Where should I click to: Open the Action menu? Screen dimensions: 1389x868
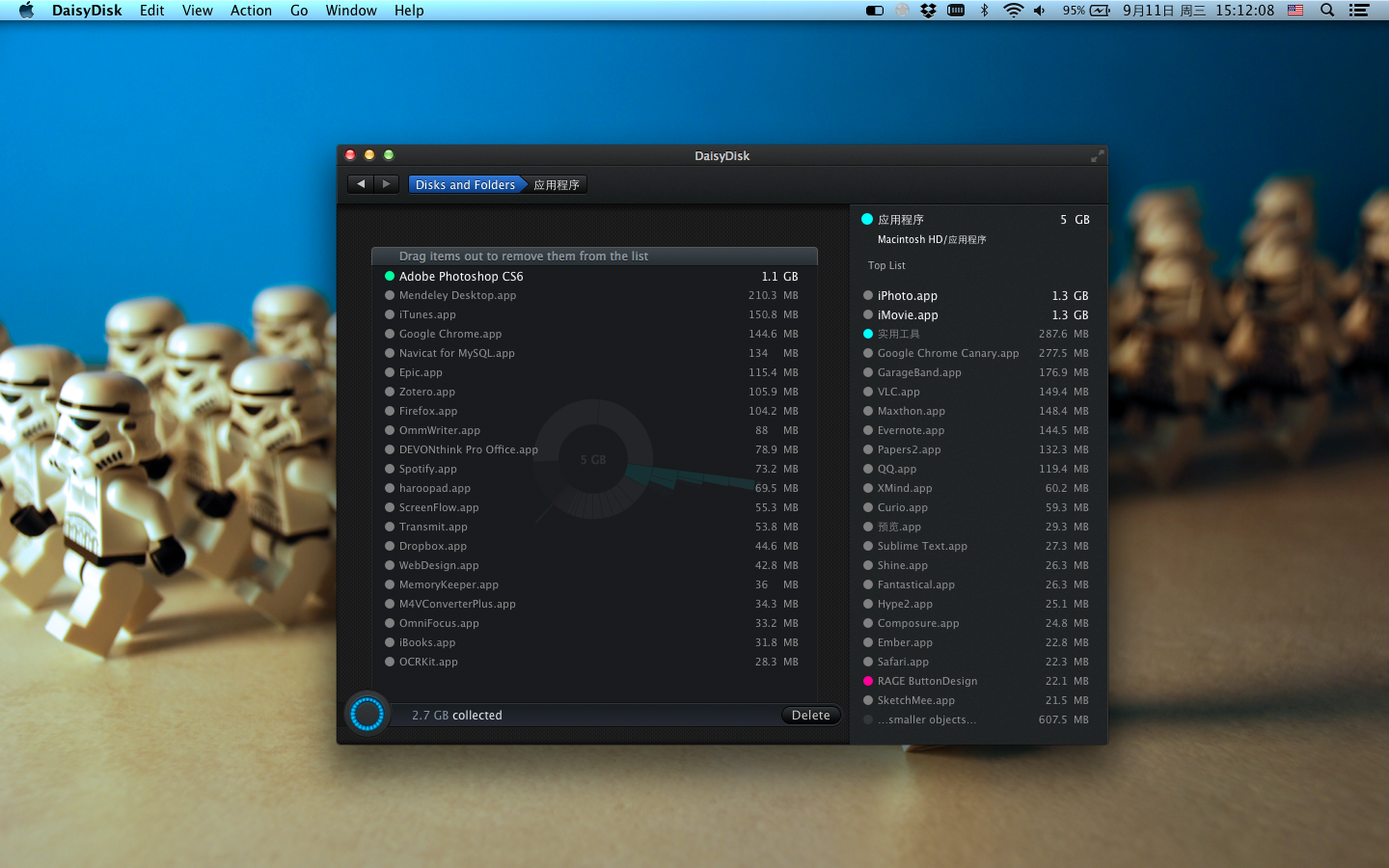click(x=251, y=11)
